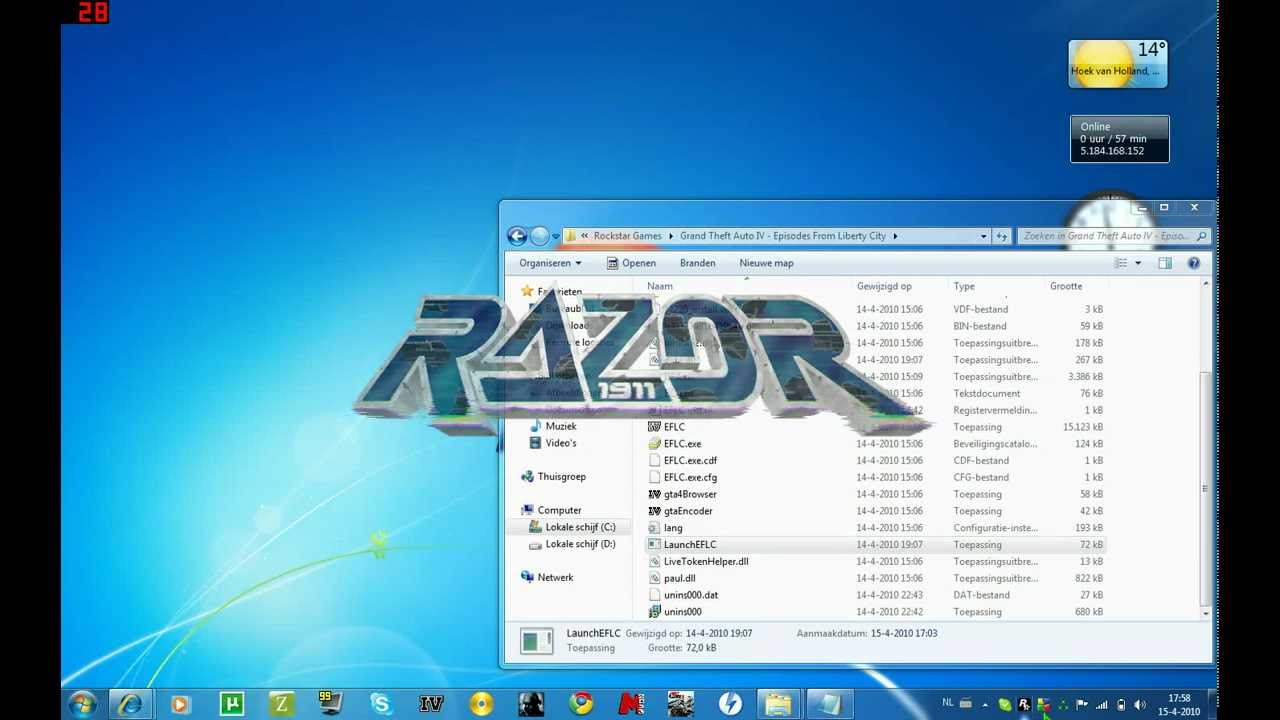
Task: Launch the GTA IV taskbar shortcut
Action: point(431,704)
